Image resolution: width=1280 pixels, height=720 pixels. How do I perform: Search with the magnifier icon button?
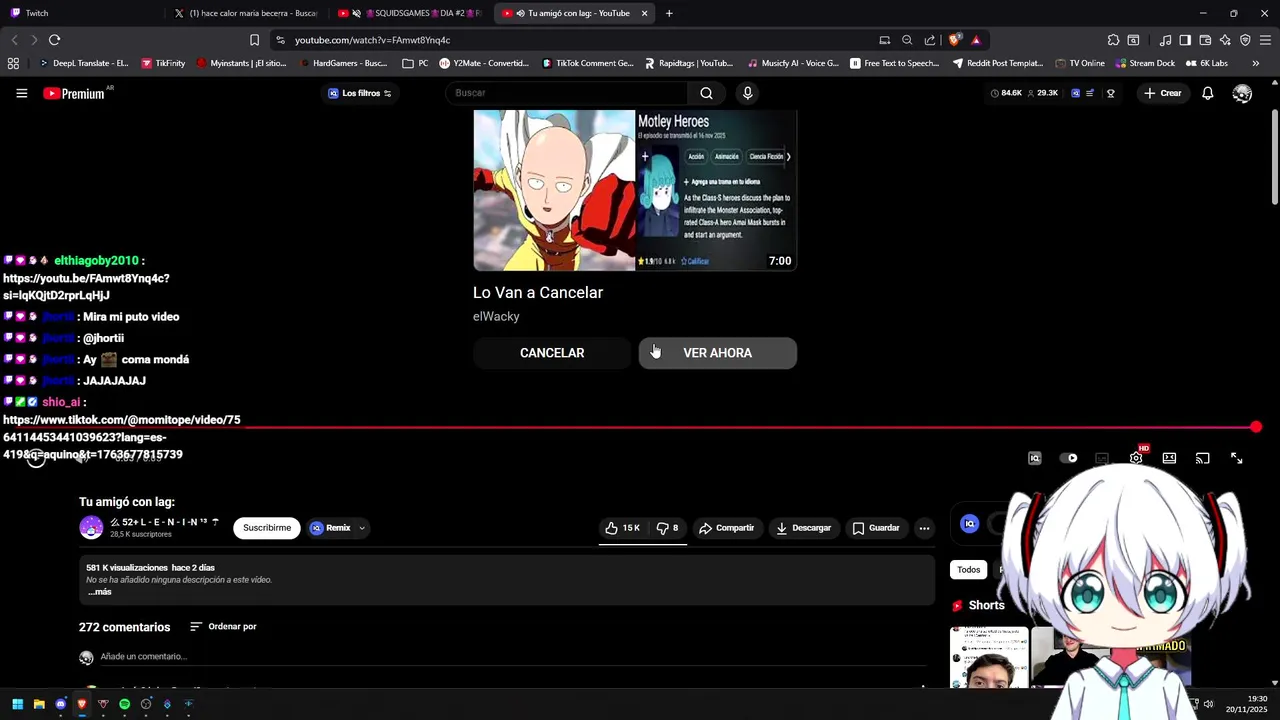[x=706, y=93]
